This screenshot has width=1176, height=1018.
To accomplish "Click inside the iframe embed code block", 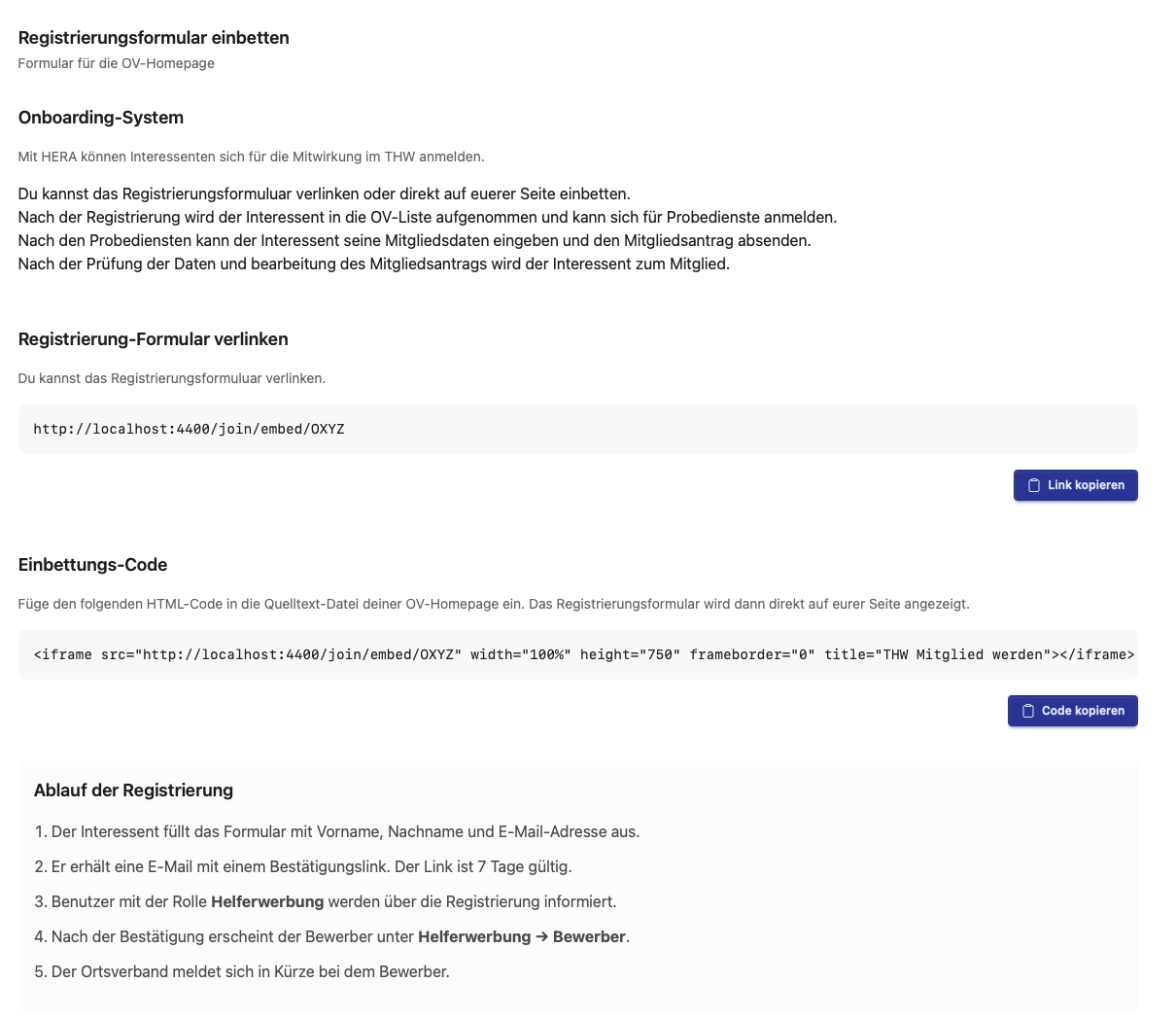I will click(x=577, y=654).
